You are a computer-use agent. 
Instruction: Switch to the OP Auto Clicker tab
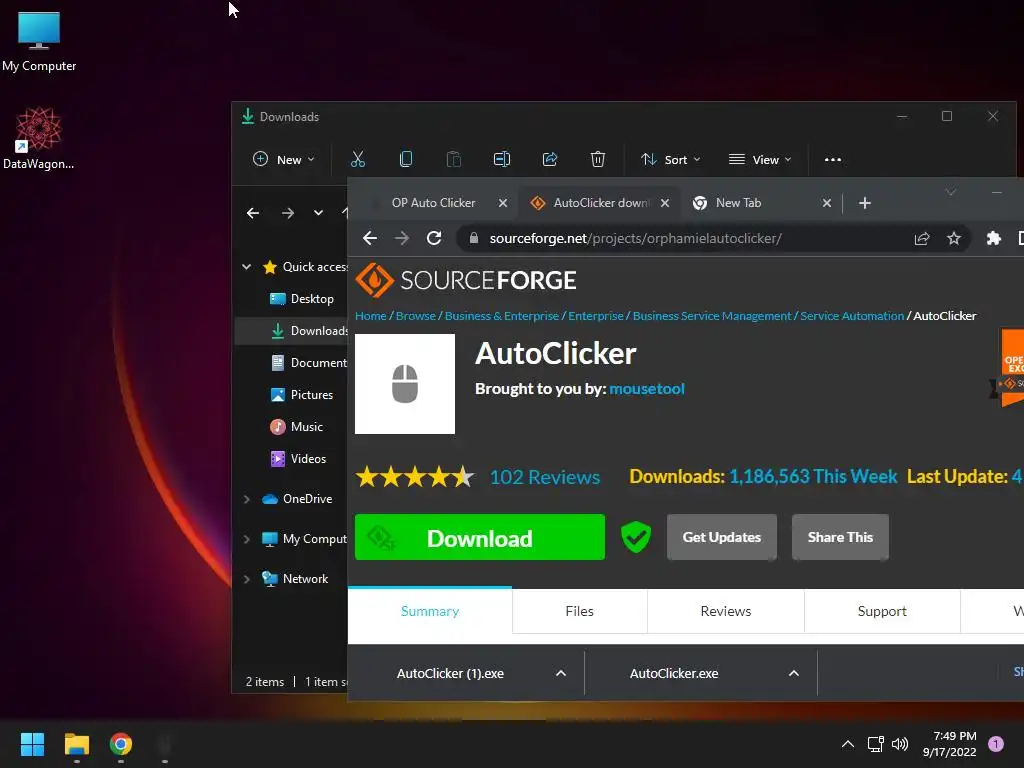434,203
